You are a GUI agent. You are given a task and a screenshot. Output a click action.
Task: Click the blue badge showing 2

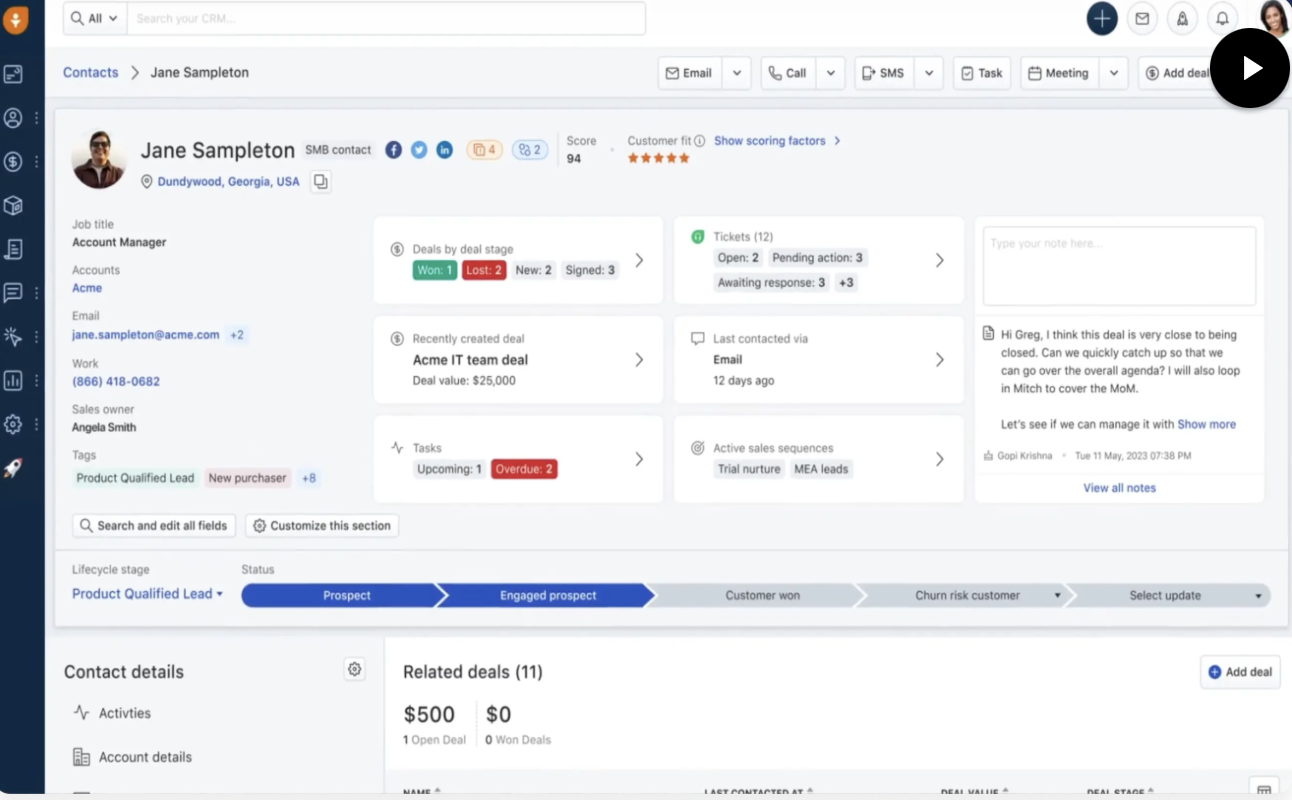point(530,150)
